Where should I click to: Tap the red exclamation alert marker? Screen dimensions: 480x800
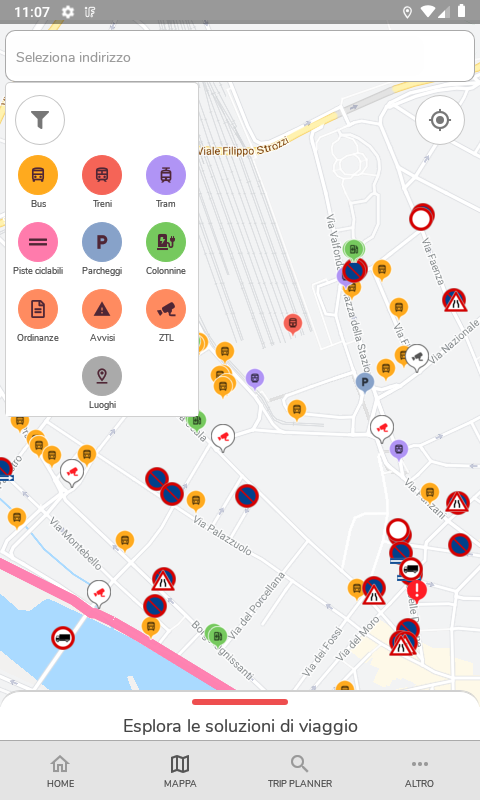(x=417, y=590)
